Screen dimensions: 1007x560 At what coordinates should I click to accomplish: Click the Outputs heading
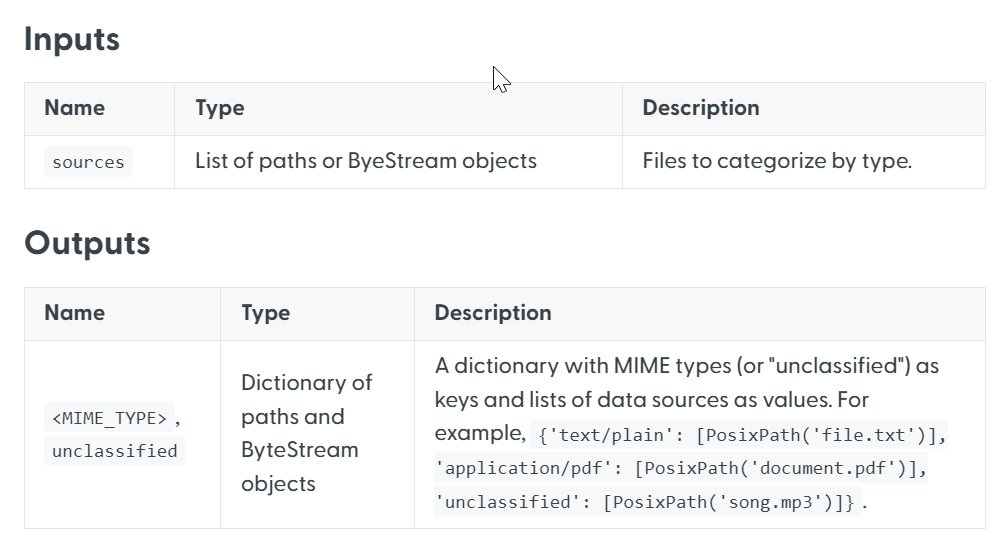pyautogui.click(x=87, y=243)
